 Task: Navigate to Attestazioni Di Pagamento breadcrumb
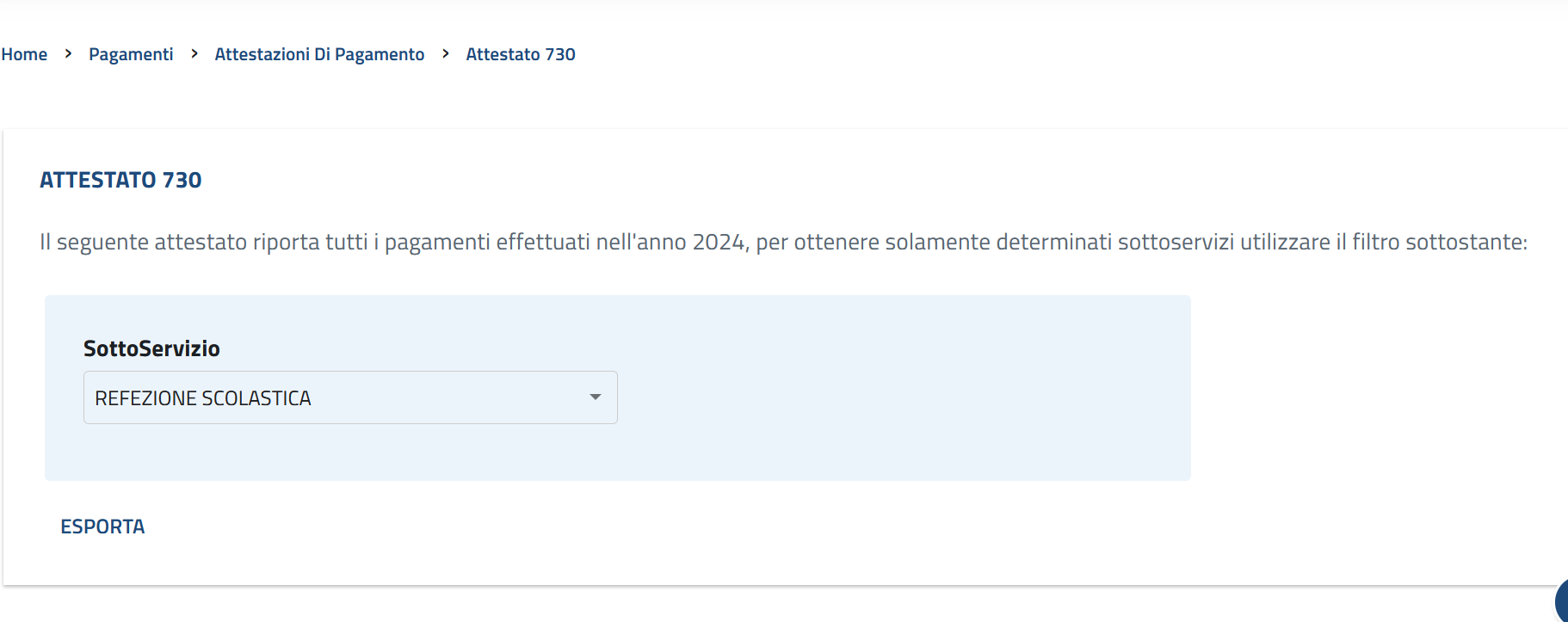319,54
